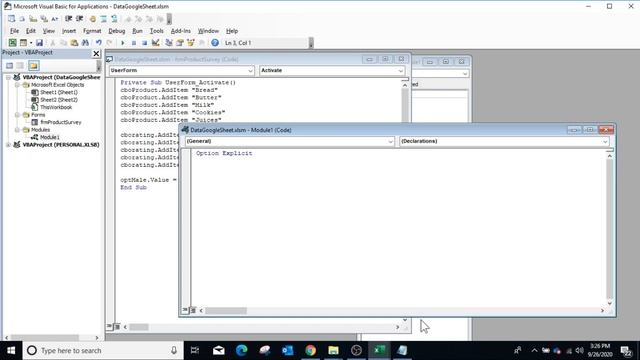Screen dimensions: 640x360
Task: Open File Explorer from the taskbar
Action: [x=333, y=350]
